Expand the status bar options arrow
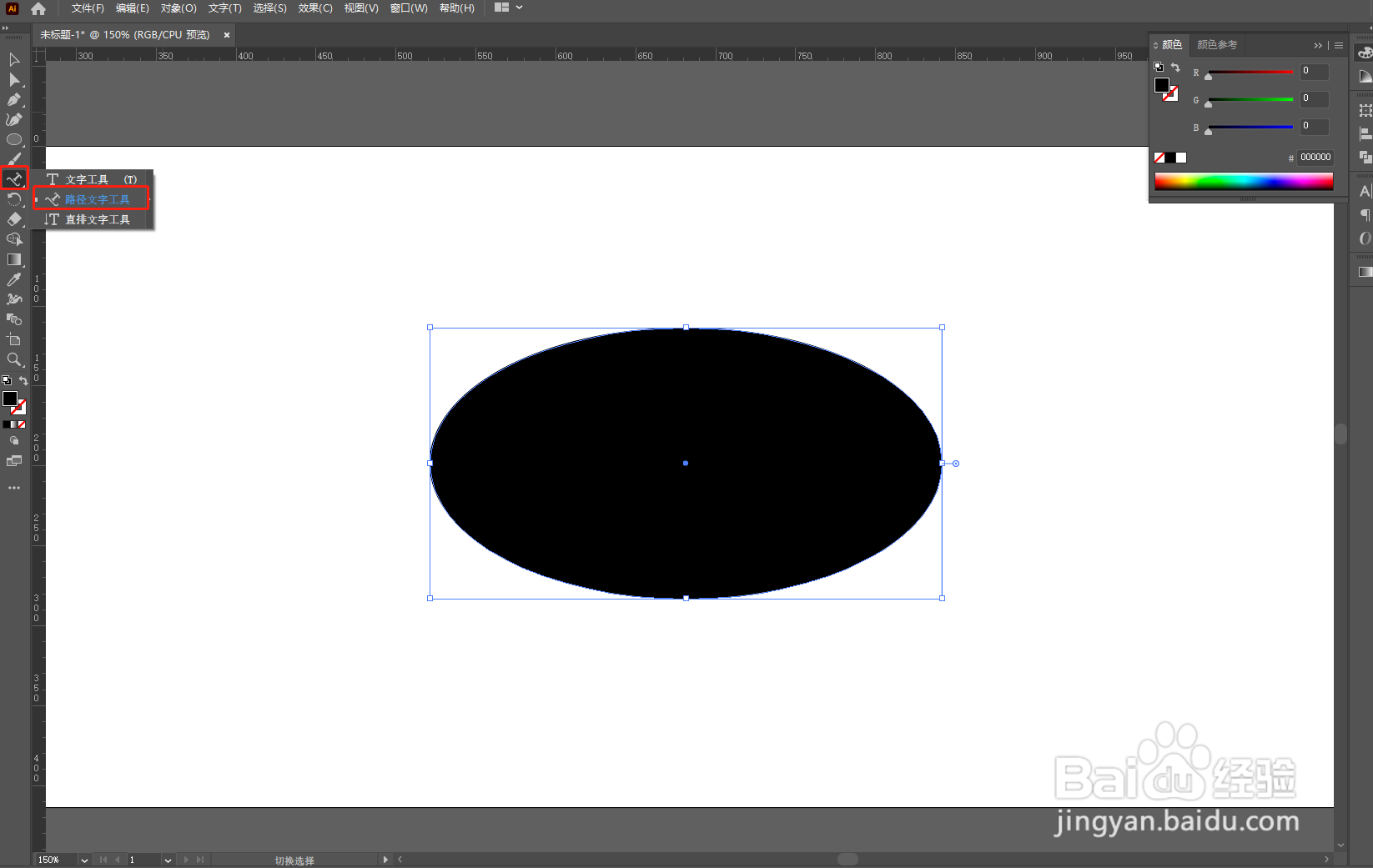1373x868 pixels. click(385, 860)
